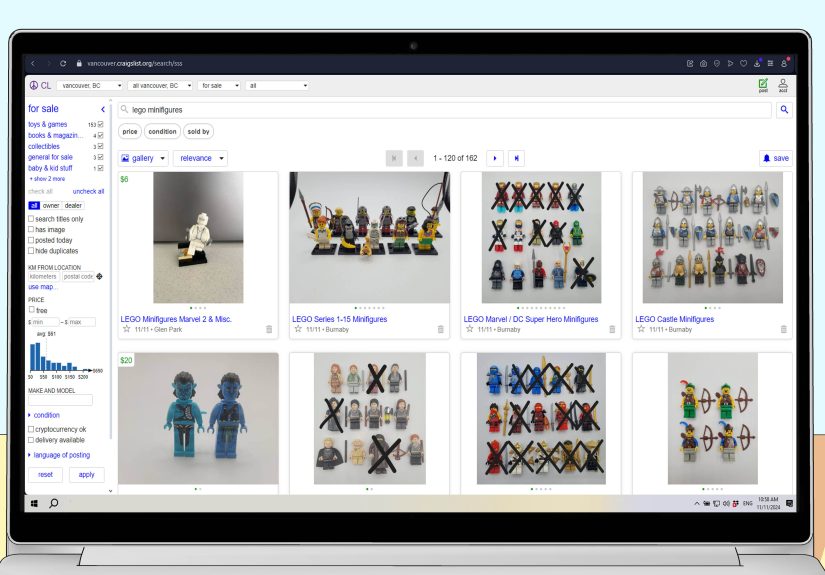Favorite the LEGO Marvel / DC Super Hero star

469,329
